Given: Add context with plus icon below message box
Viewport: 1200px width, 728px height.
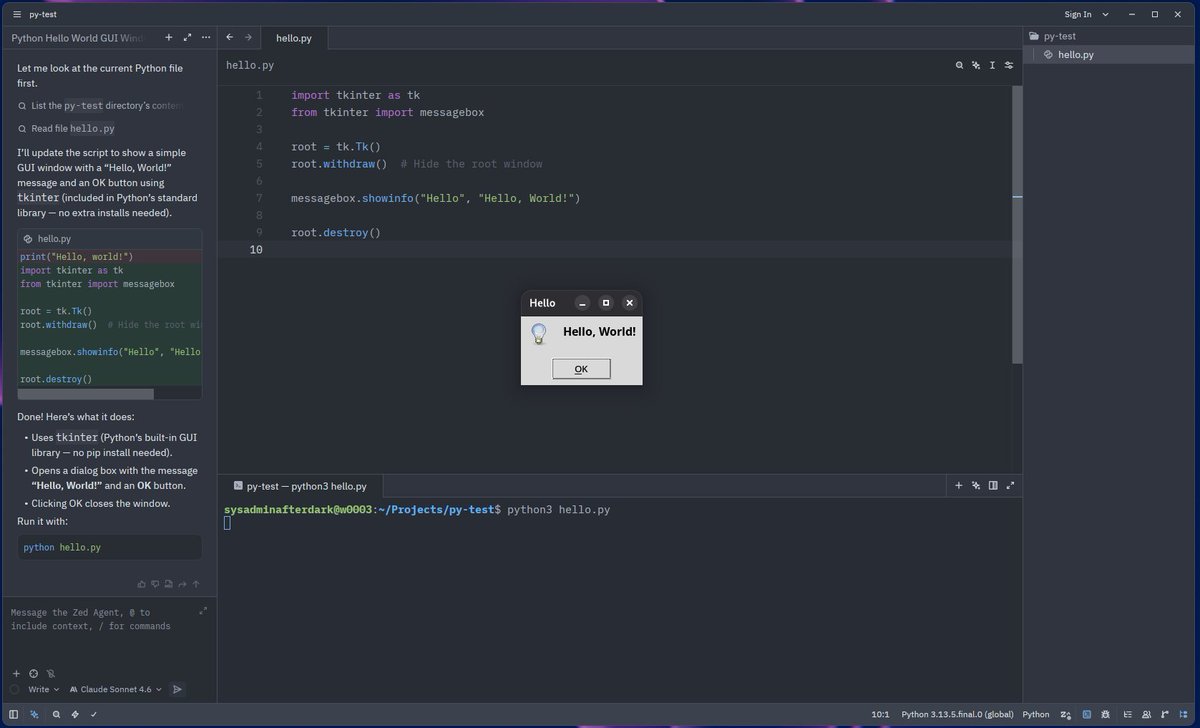Looking at the screenshot, I should coord(16,674).
